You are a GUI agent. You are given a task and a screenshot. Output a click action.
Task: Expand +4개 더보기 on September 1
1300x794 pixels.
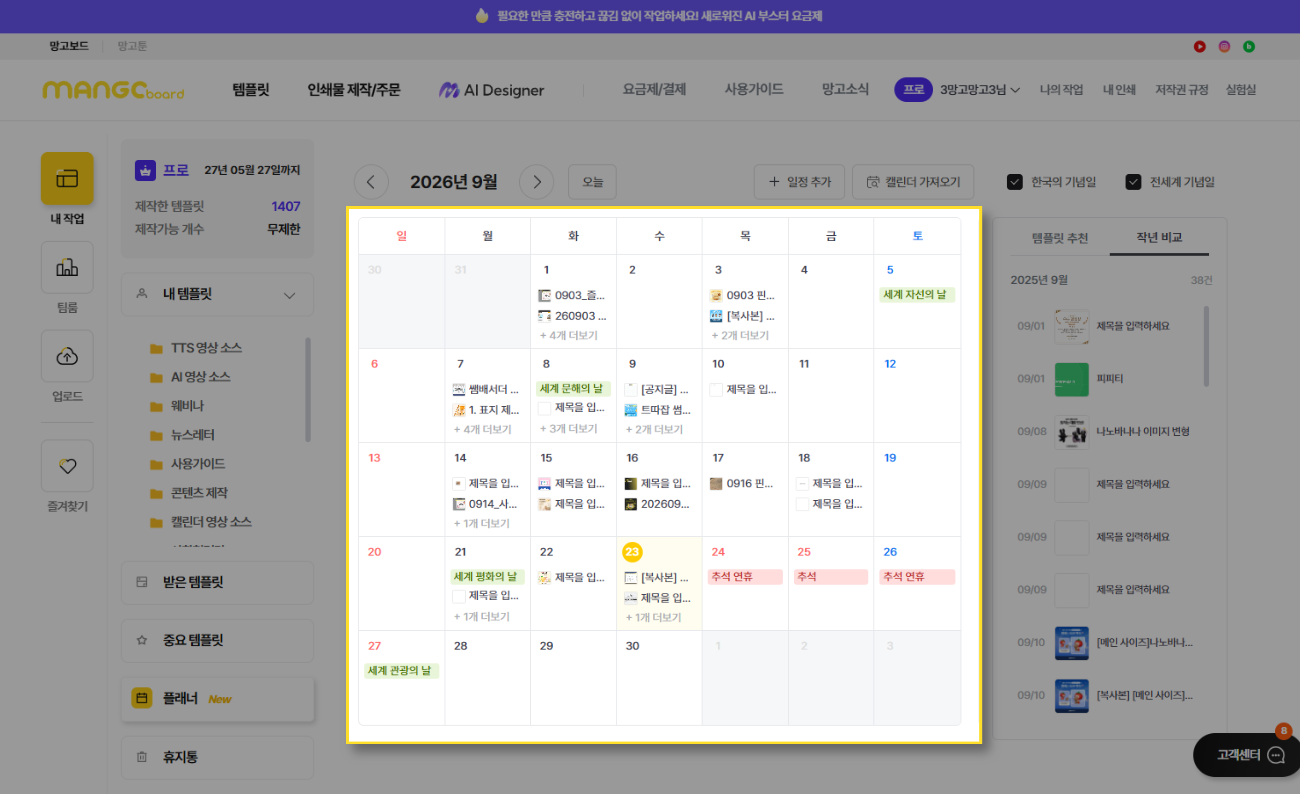pos(568,336)
